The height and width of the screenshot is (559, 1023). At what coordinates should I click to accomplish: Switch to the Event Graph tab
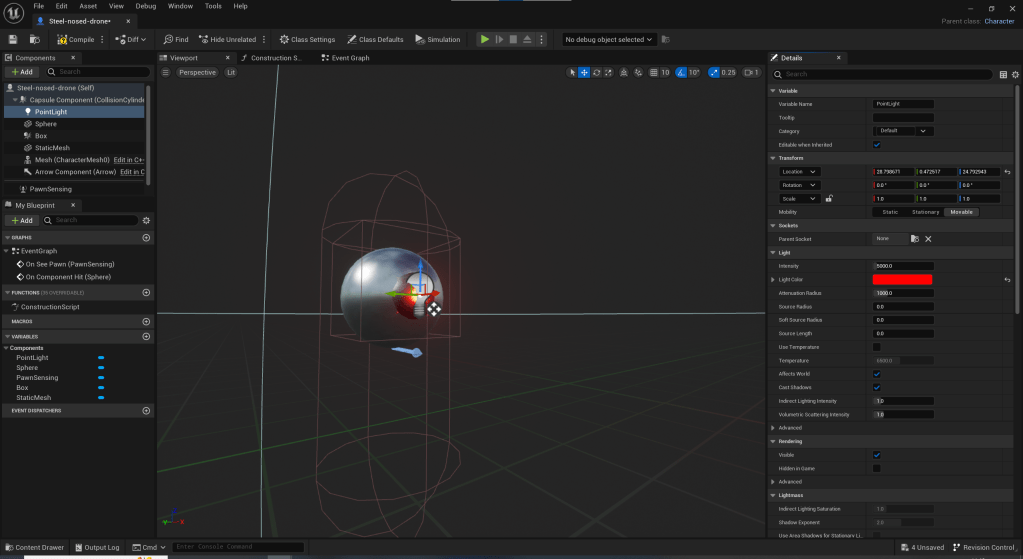[344, 58]
